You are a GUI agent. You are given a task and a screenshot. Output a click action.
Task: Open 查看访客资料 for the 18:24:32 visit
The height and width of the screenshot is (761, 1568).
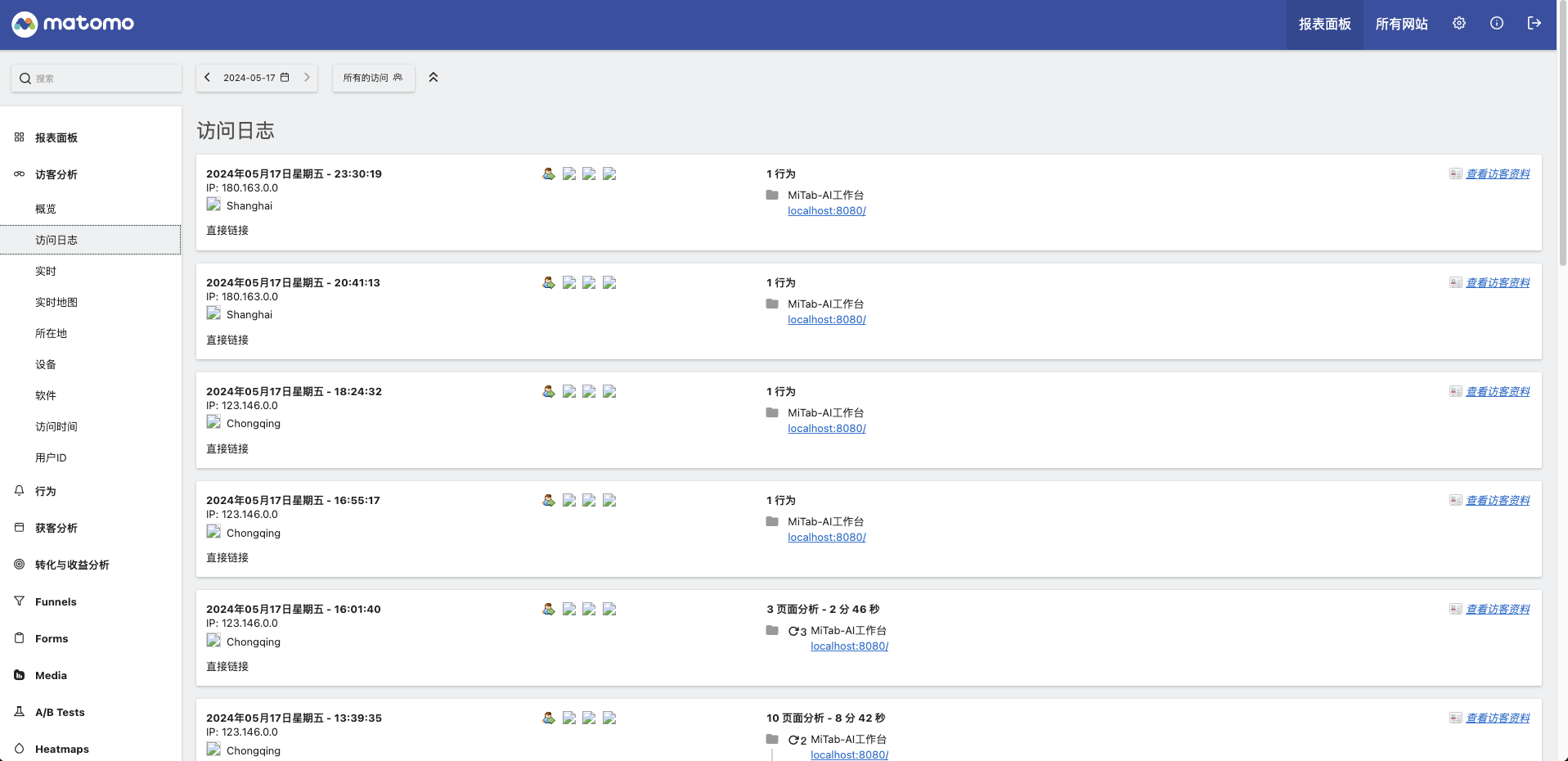(x=1498, y=391)
